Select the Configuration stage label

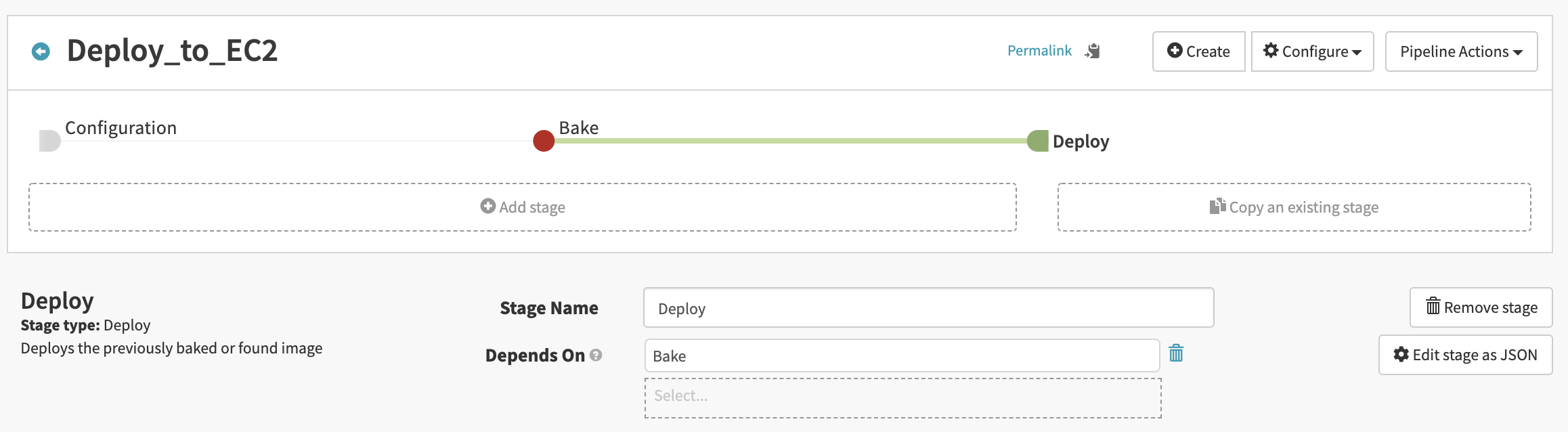pyautogui.click(x=121, y=128)
